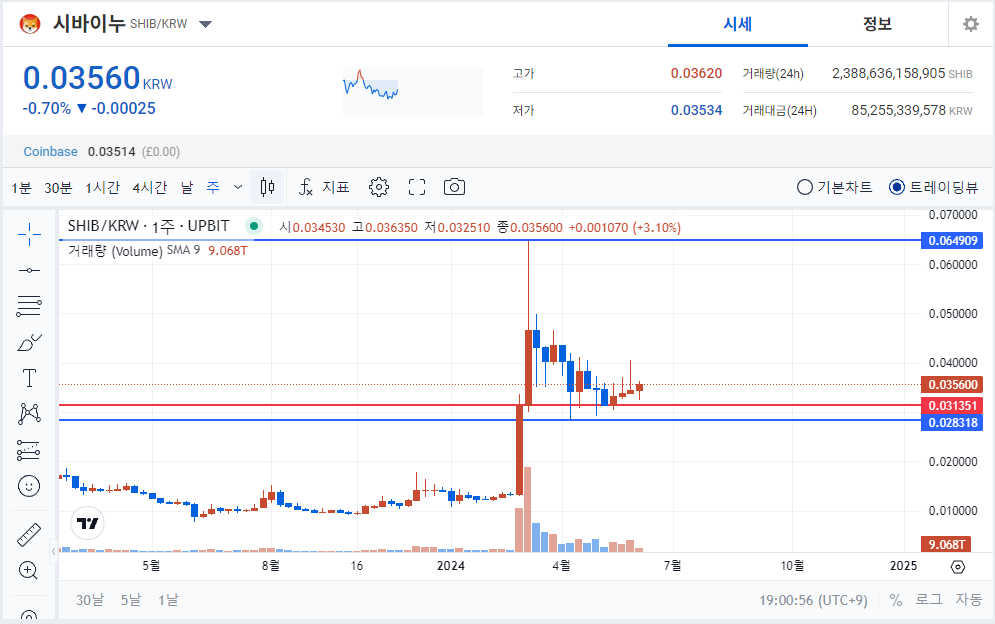
Task: Click the -0.70% change value
Action: (x=47, y=109)
